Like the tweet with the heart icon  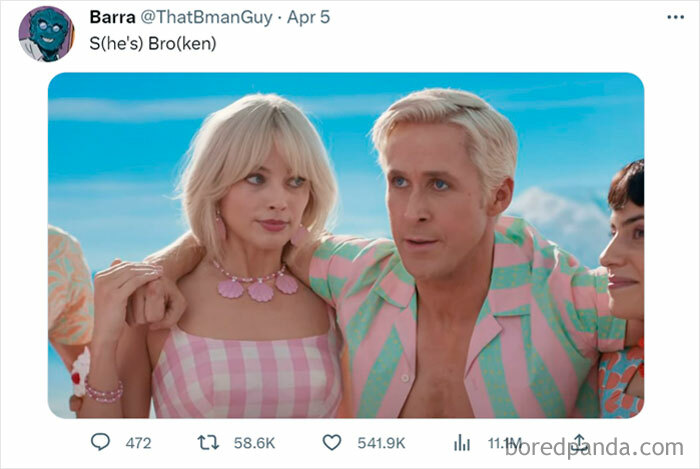[x=332, y=443]
